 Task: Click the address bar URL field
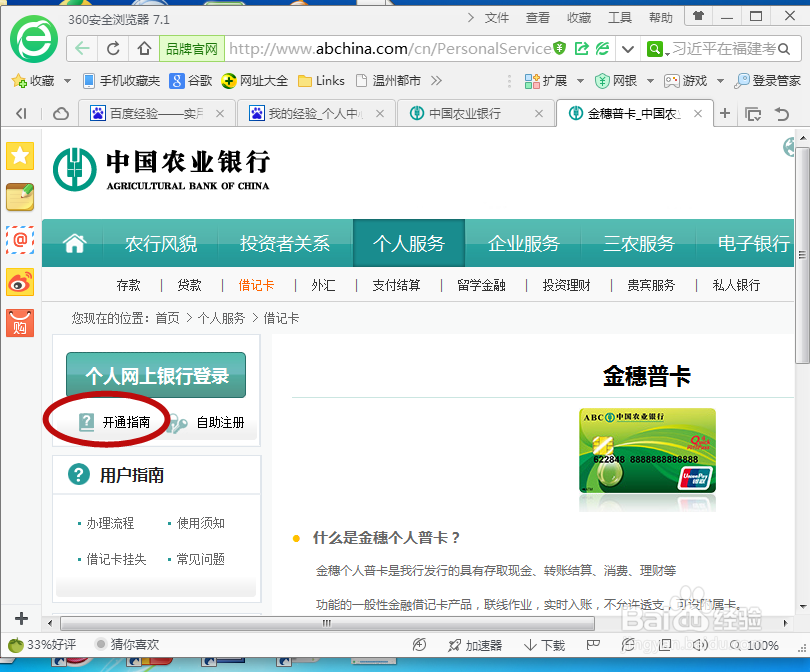point(391,49)
